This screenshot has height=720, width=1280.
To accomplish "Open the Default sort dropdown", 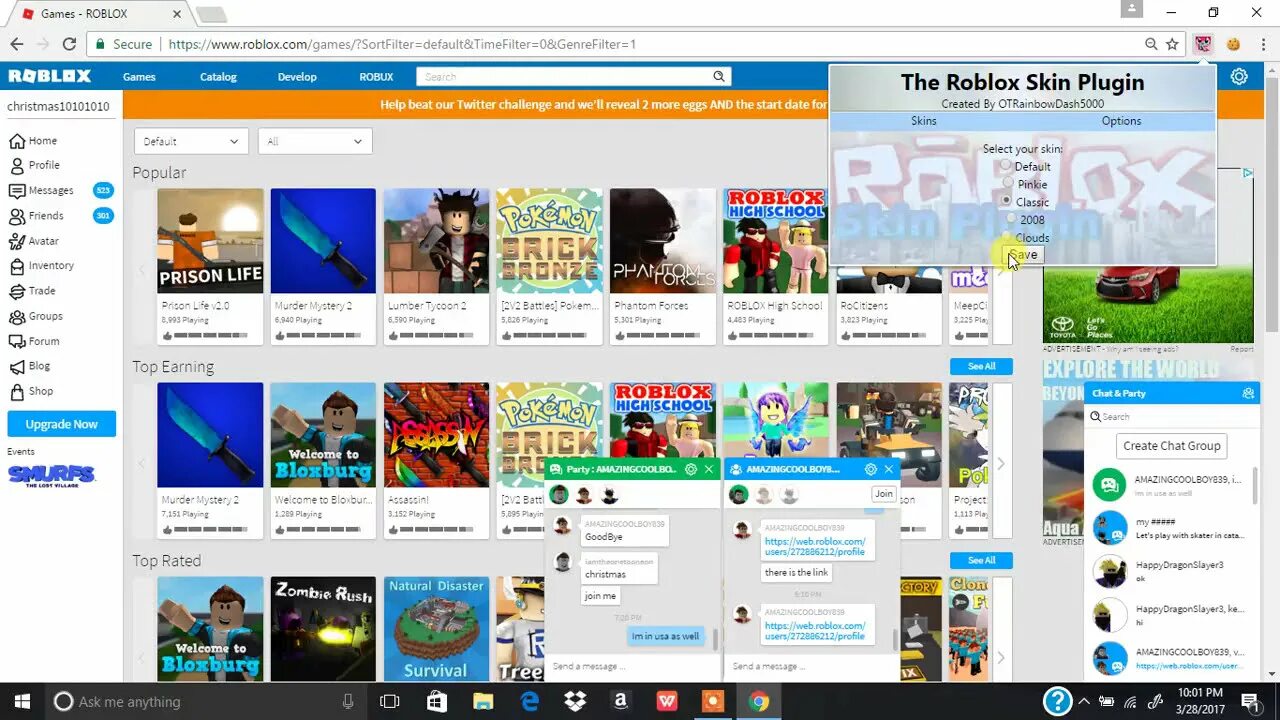I will tap(191, 142).
